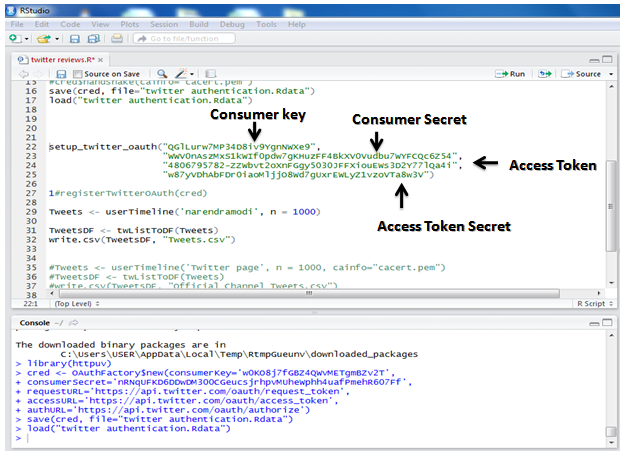Image resolution: width=622 pixels, height=454 pixels.
Task: Click the Find/Replace magnifier icon
Action: click(162, 74)
